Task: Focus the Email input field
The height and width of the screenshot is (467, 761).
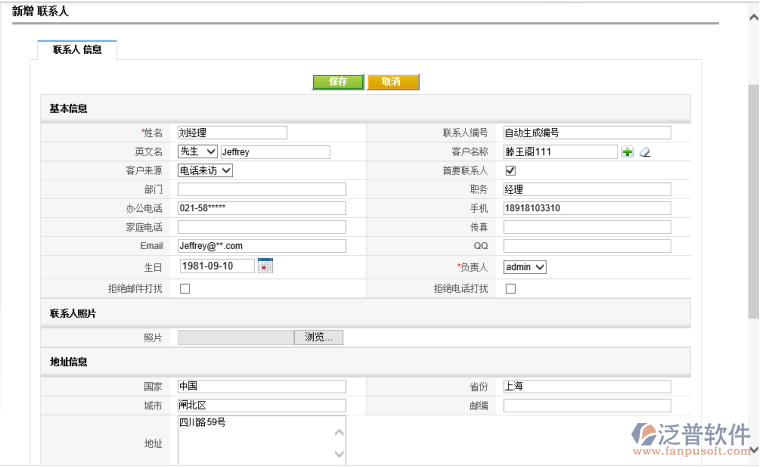Action: click(261, 246)
